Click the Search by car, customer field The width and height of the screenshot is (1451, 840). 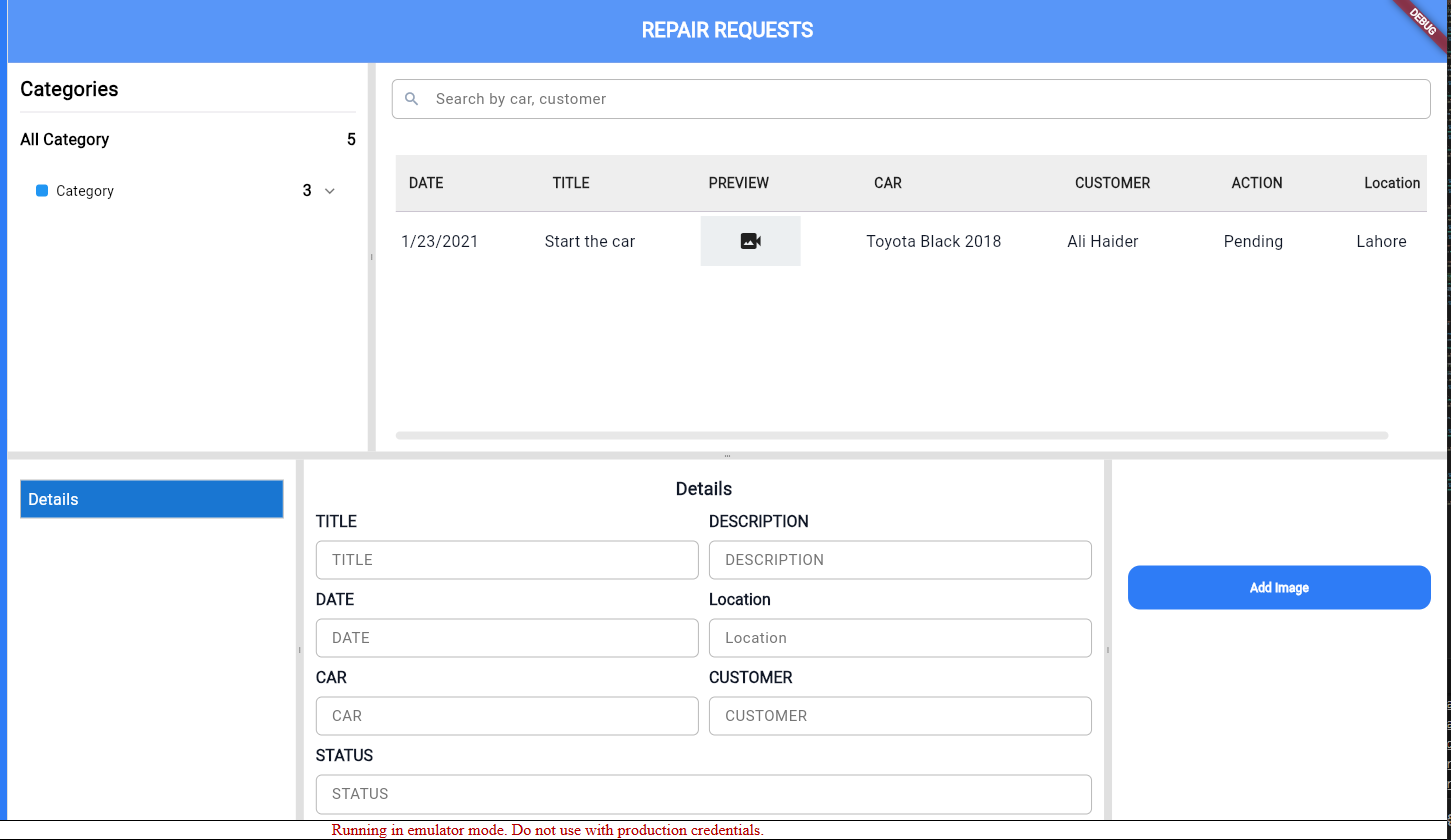(920, 99)
